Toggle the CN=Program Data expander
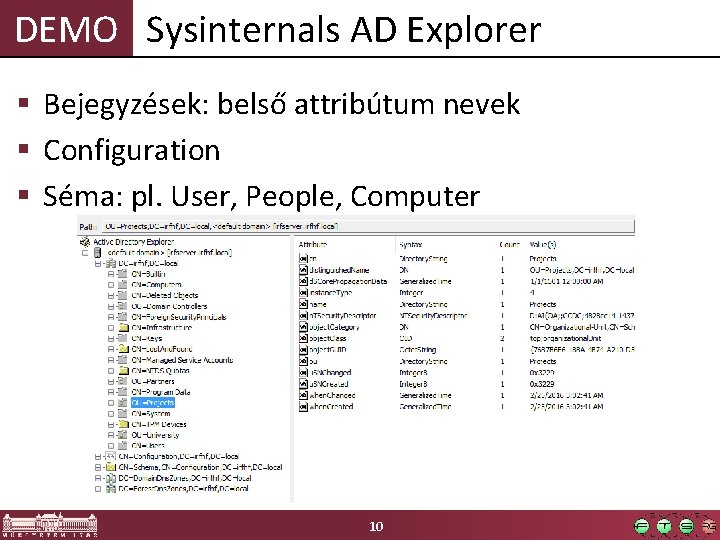720x540 pixels. coord(111,393)
